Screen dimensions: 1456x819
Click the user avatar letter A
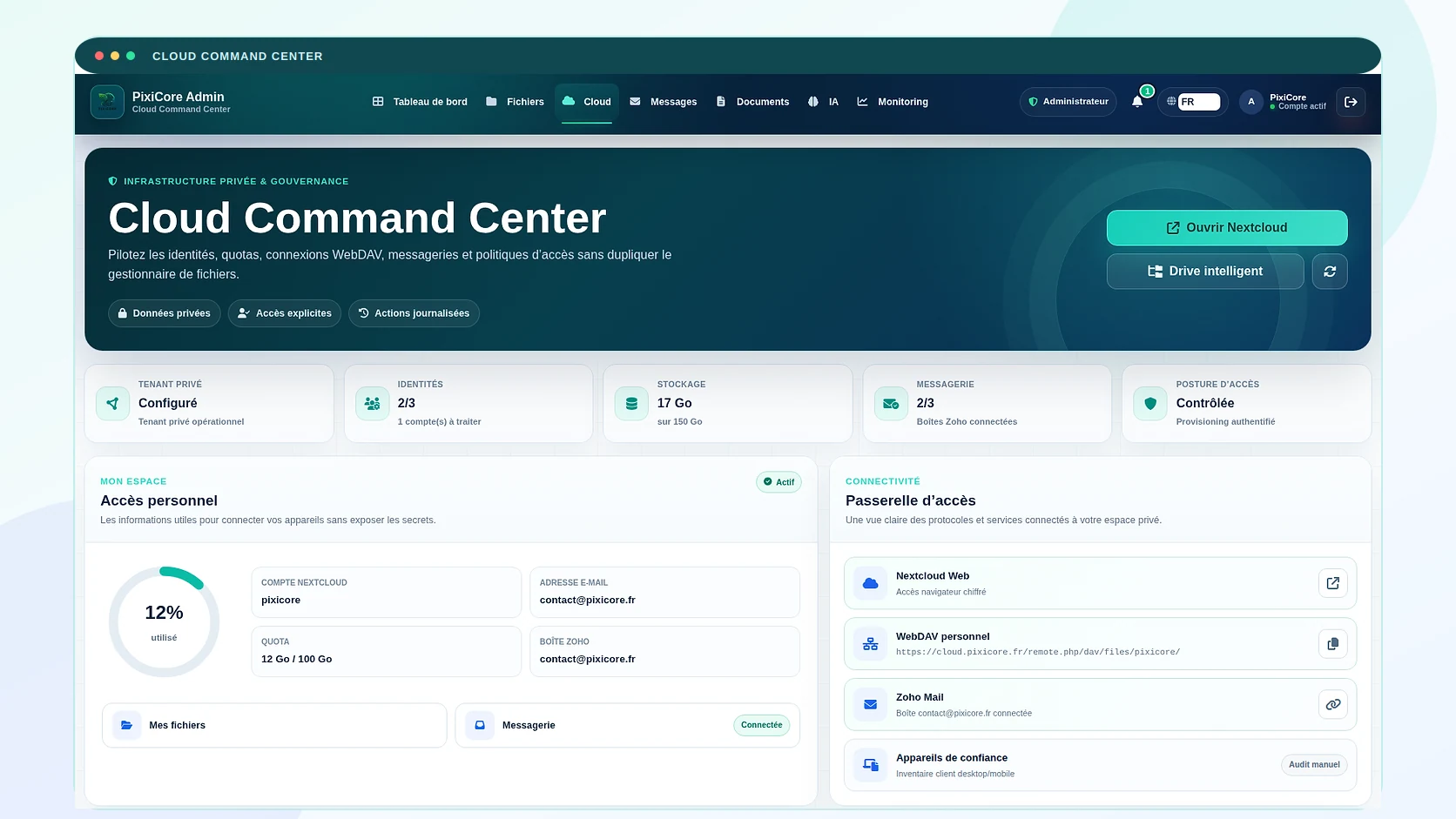point(1251,102)
